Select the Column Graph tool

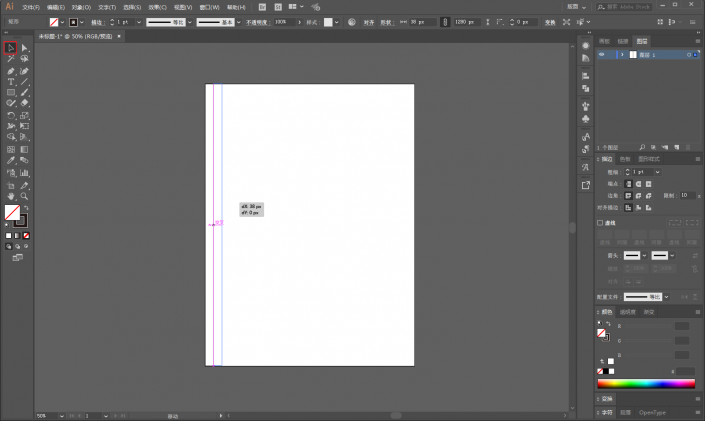point(24,173)
